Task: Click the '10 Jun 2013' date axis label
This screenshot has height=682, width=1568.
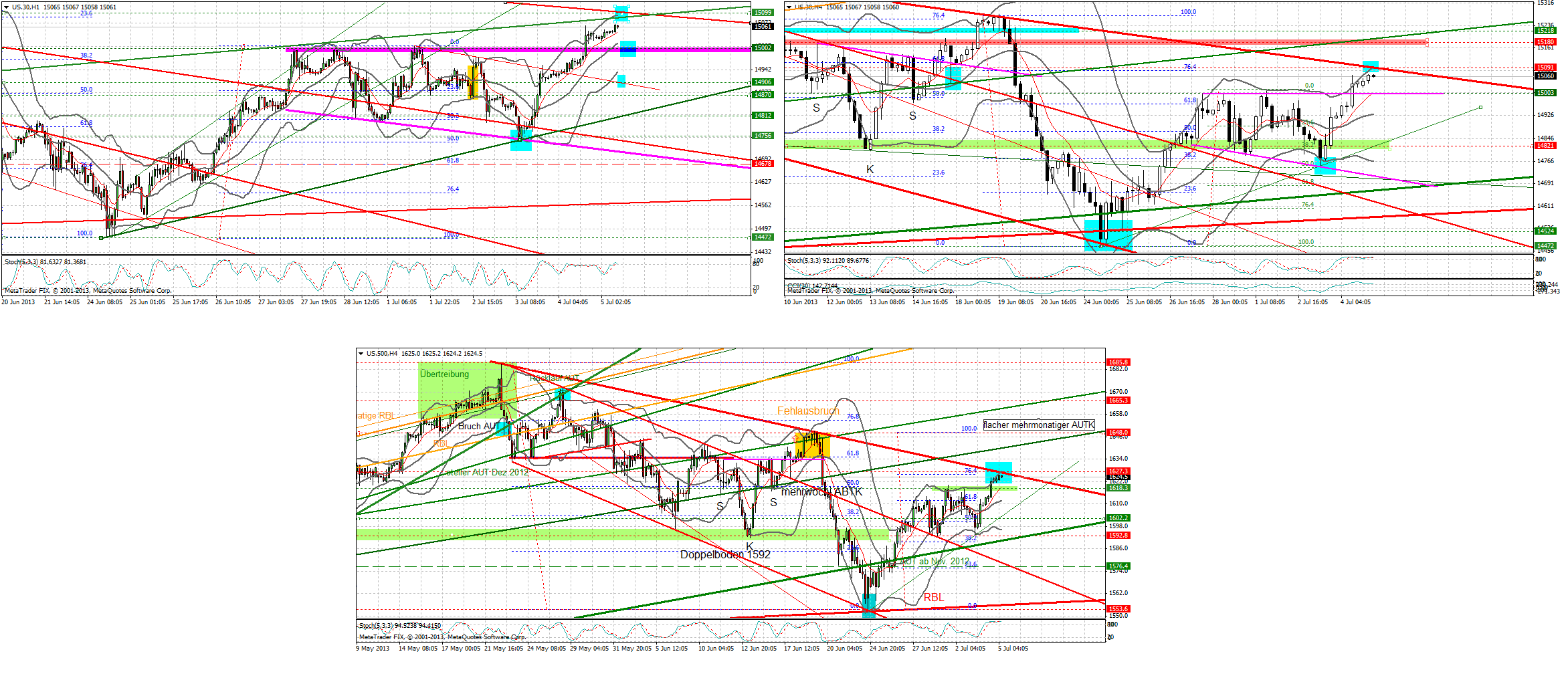Action: [x=801, y=302]
